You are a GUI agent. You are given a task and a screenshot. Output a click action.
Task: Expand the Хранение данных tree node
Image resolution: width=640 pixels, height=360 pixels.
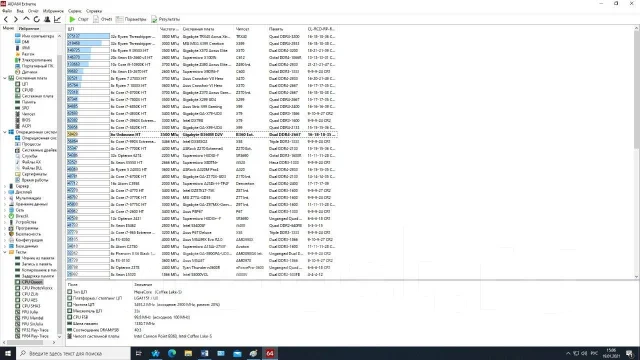coord(5,204)
